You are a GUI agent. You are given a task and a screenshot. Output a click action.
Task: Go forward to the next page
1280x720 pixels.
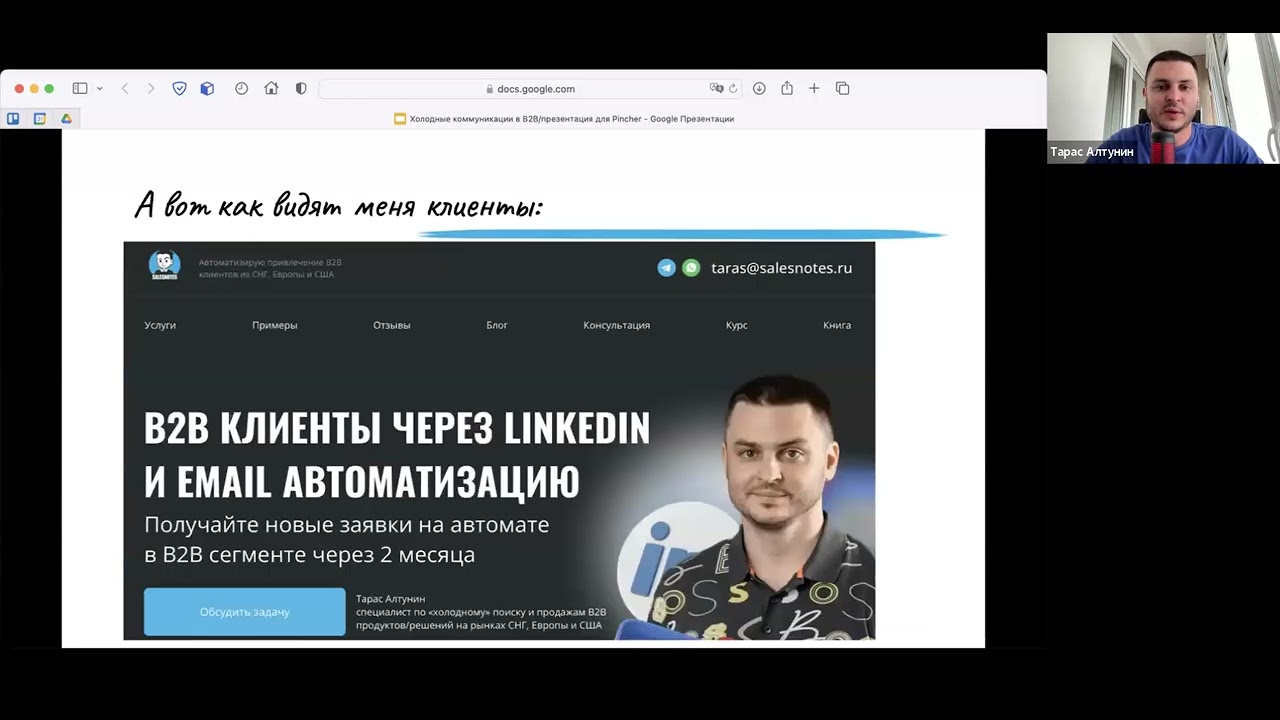(x=151, y=89)
